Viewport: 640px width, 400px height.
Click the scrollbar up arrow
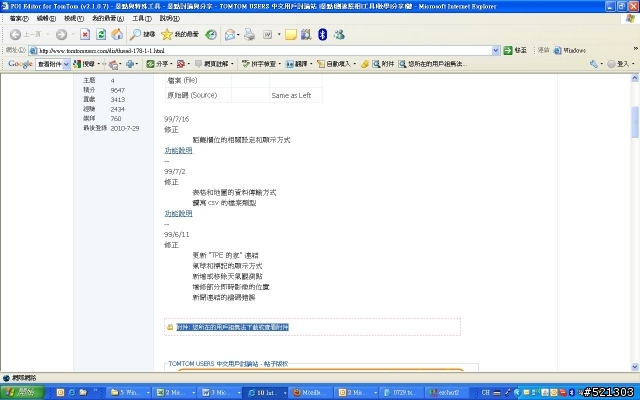click(x=635, y=78)
